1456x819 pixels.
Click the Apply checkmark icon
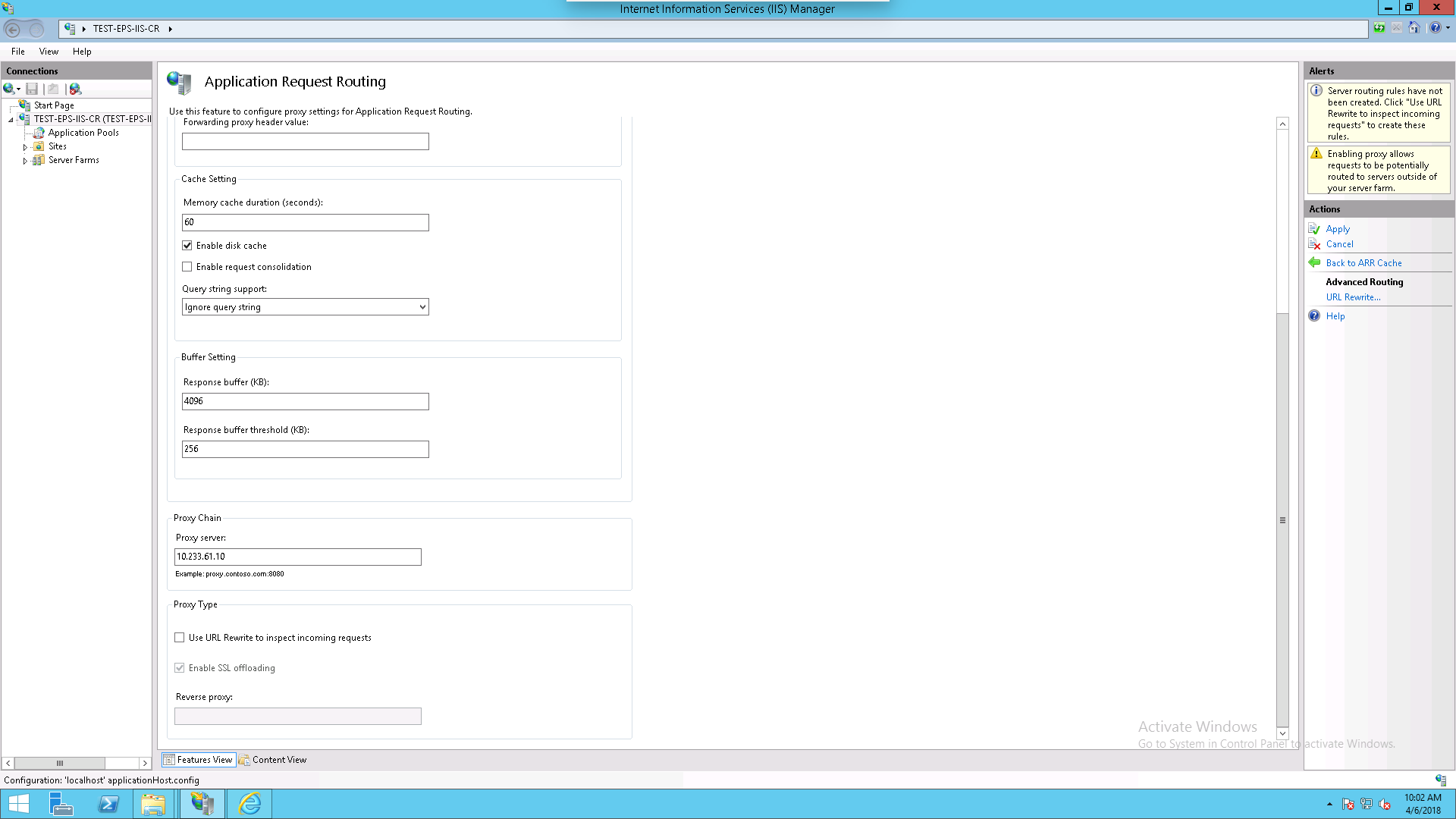coord(1314,229)
